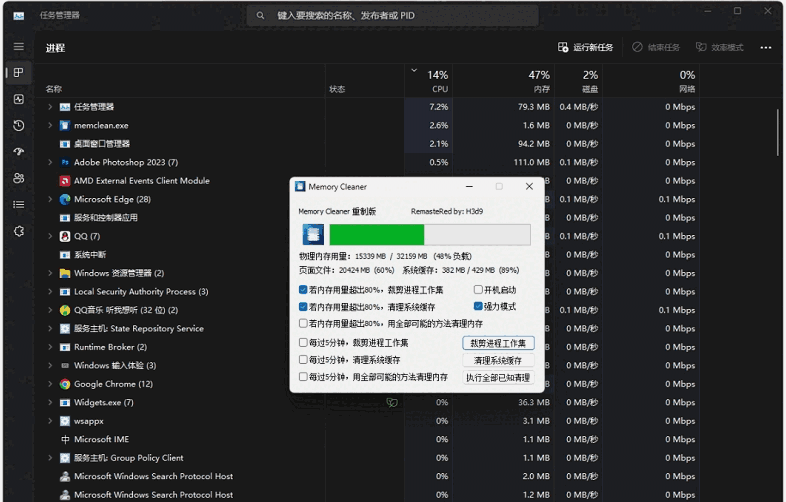Click the three-dots more options icon
The image size is (786, 502).
766,47
